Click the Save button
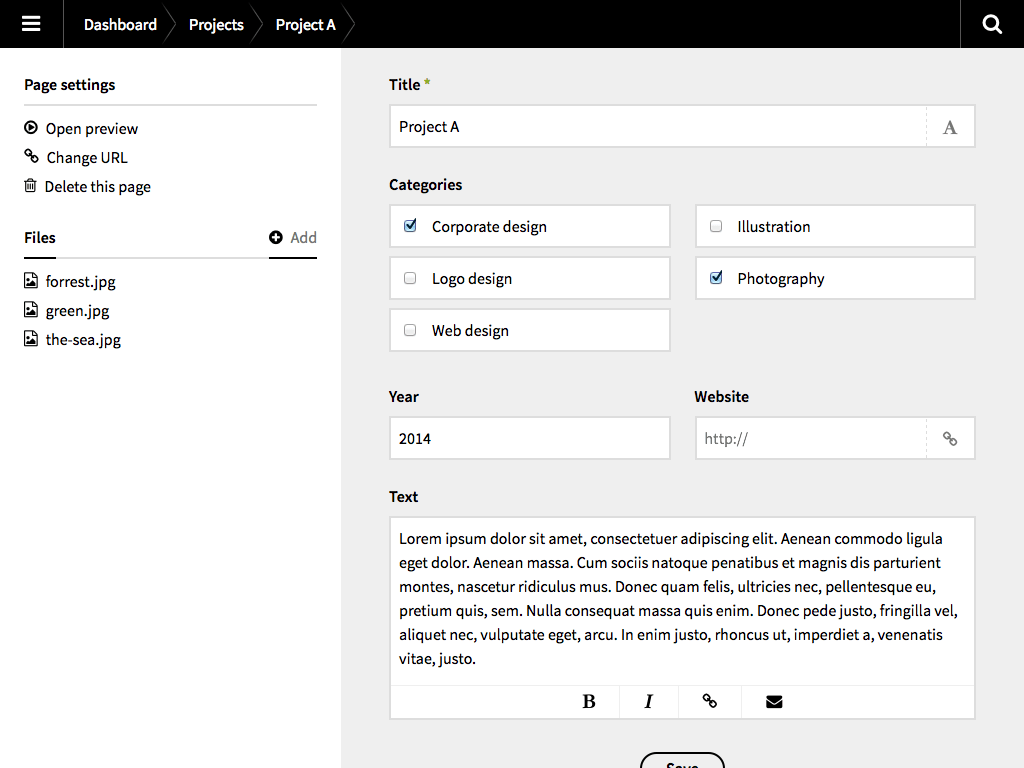The width and height of the screenshot is (1024, 768). (x=682, y=761)
